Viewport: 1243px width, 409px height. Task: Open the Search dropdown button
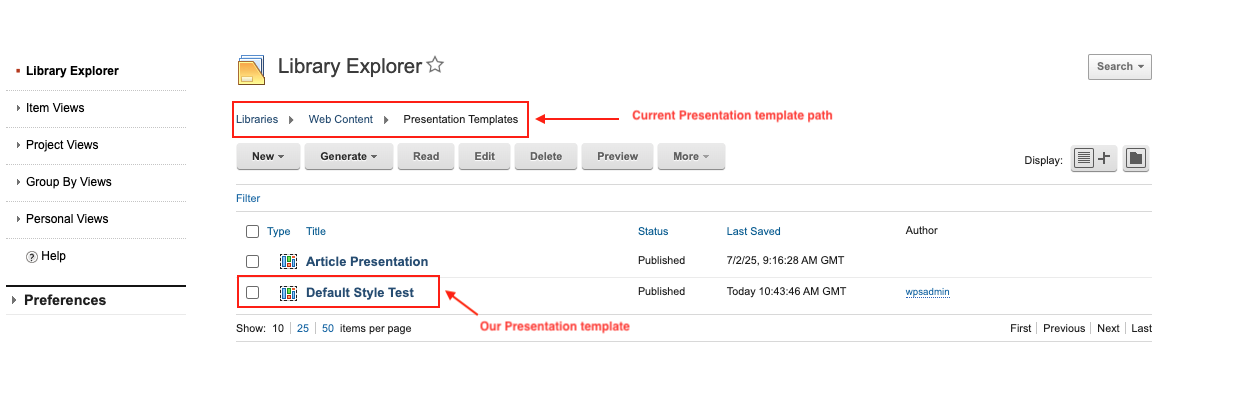pyautogui.click(x=1119, y=67)
